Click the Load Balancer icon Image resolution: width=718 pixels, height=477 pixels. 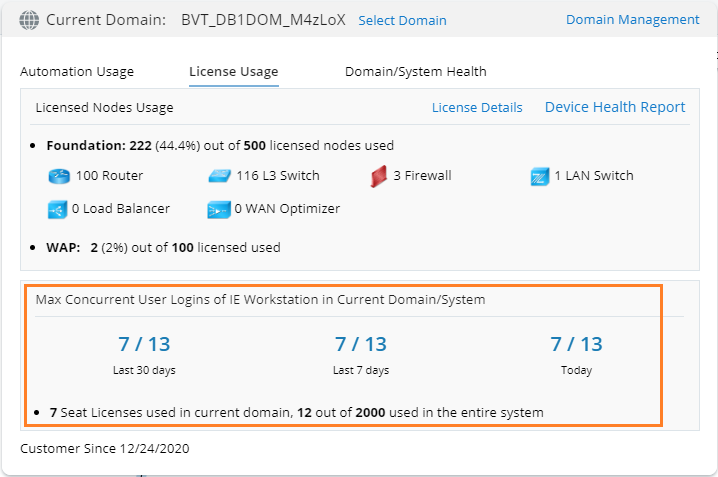tap(57, 209)
